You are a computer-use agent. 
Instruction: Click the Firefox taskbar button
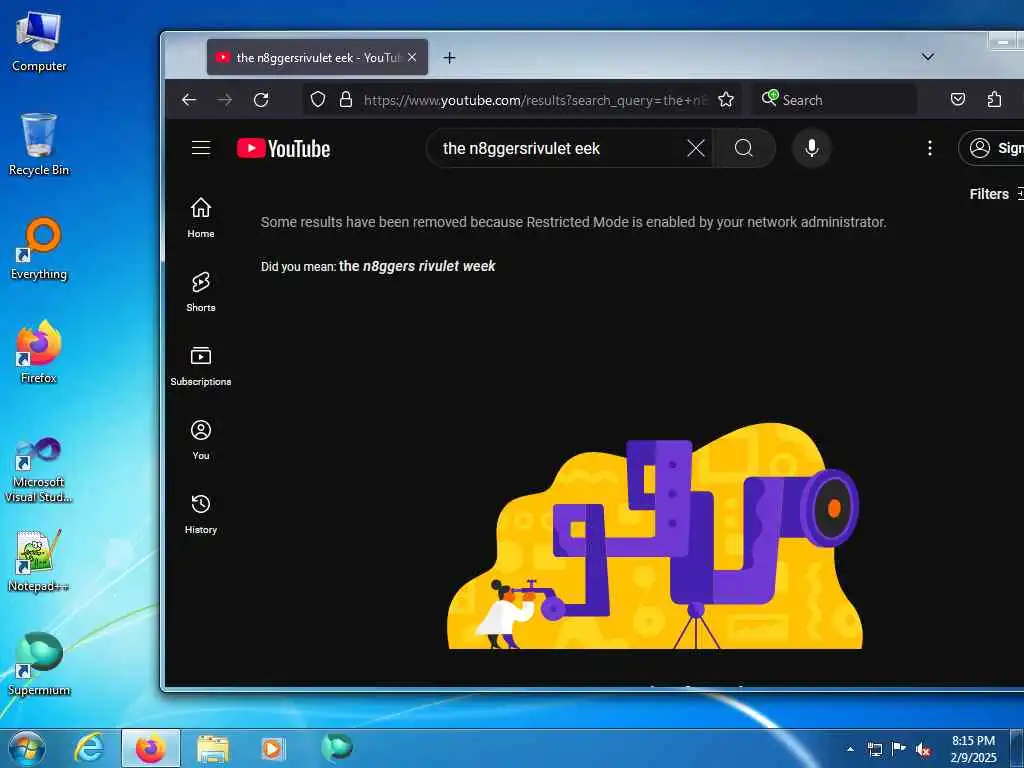pos(150,748)
